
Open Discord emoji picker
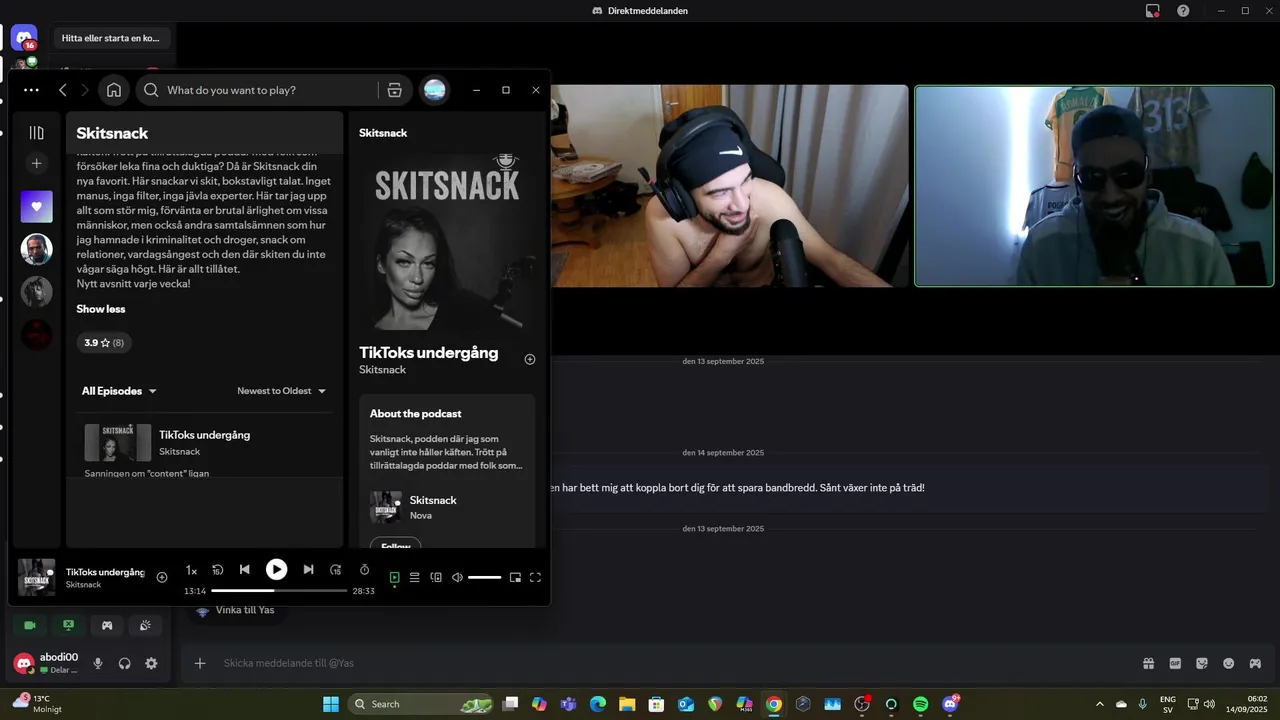1229,663
